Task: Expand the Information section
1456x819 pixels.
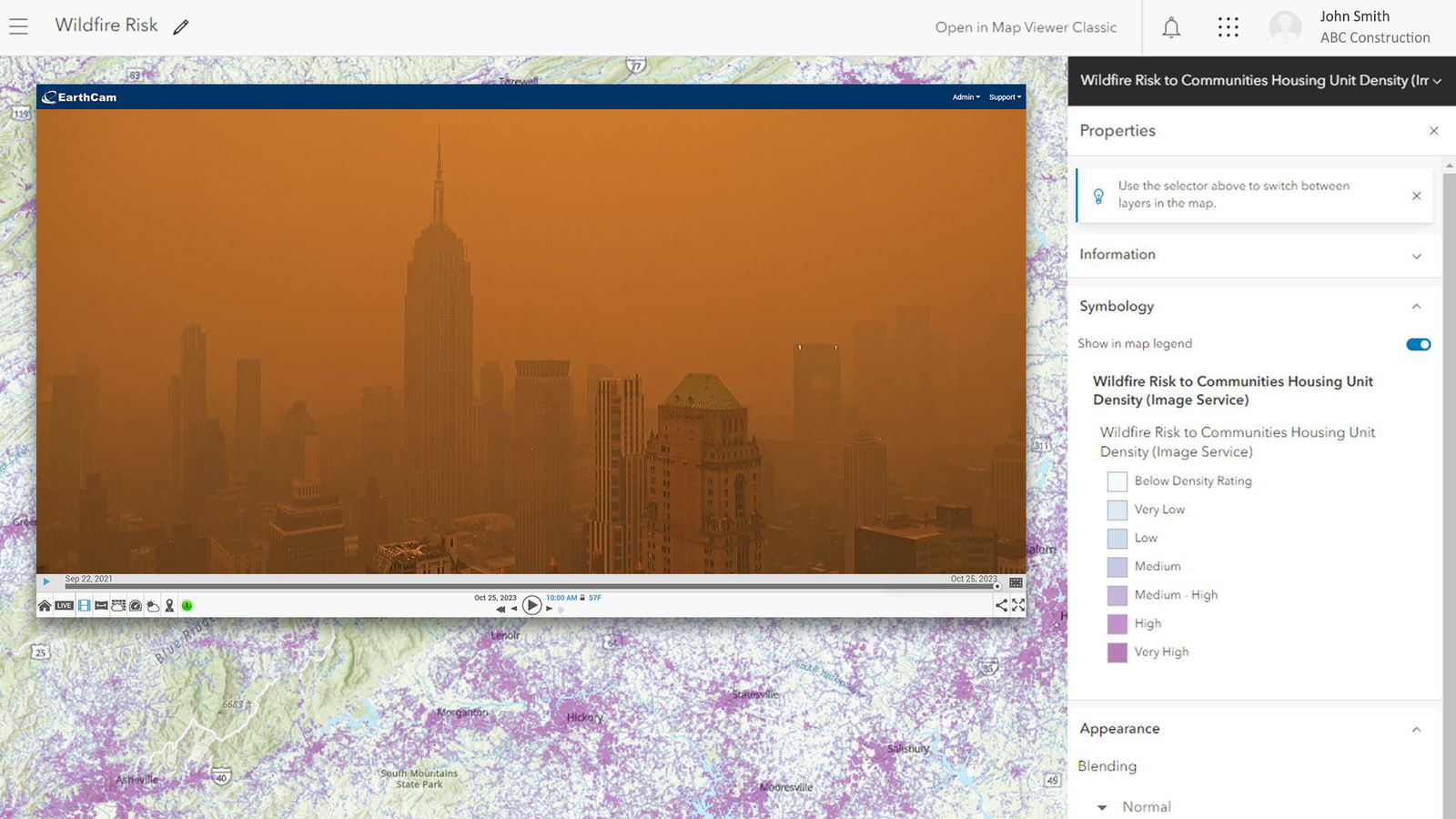Action: click(x=1417, y=256)
